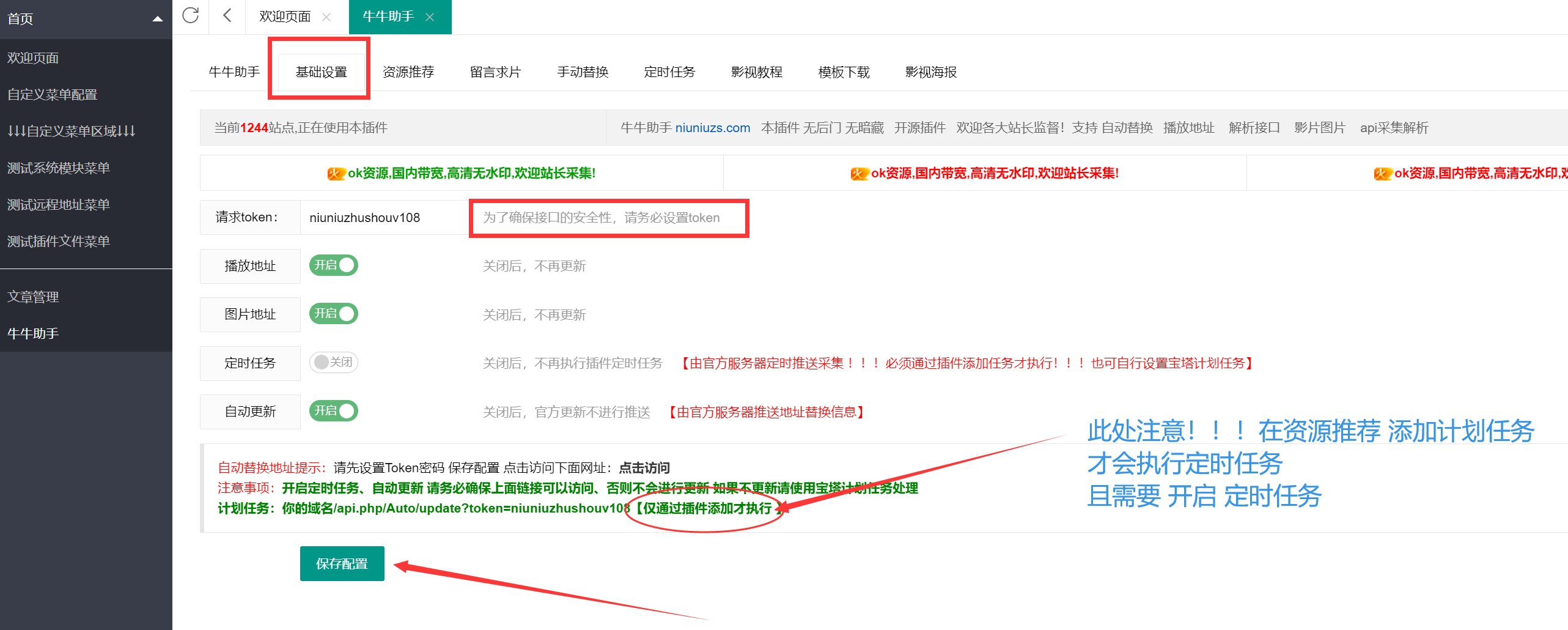Click the back arrow icon
This screenshot has width=1568, height=630.
(x=227, y=16)
